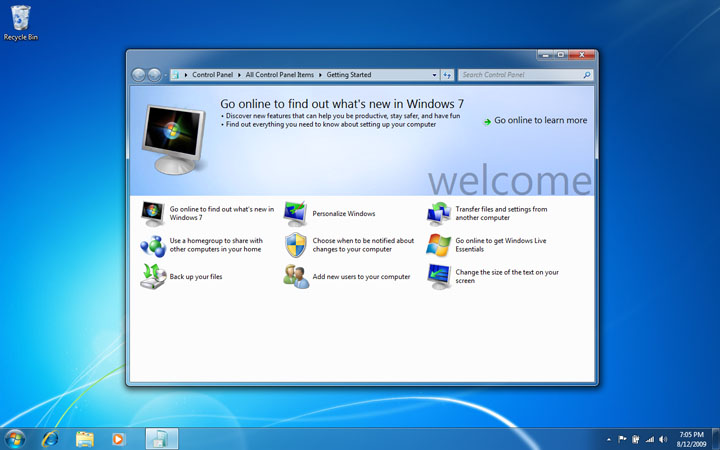This screenshot has height=450, width=720.
Task: Open Back up your files
Action: point(195,276)
